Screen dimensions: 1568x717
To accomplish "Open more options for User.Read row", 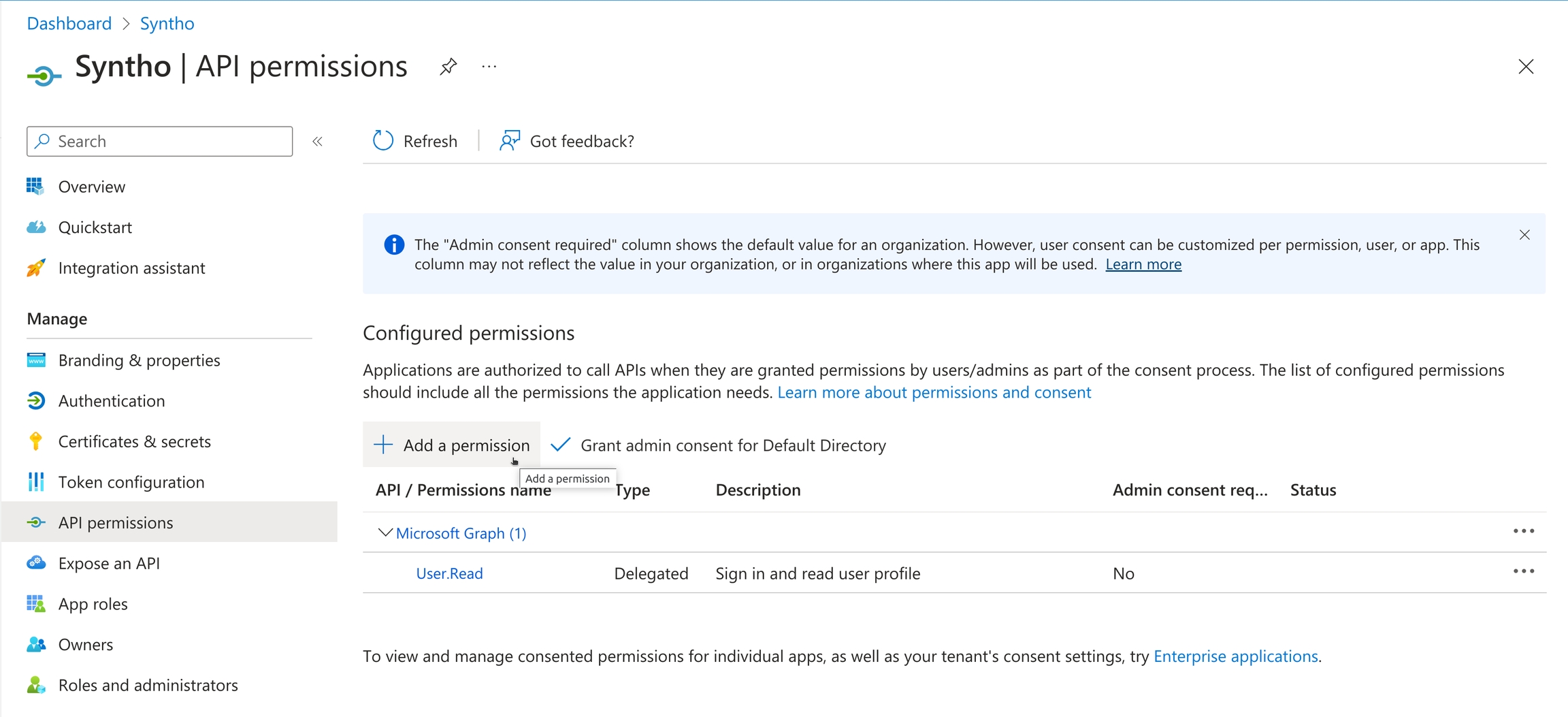I will [x=1523, y=572].
